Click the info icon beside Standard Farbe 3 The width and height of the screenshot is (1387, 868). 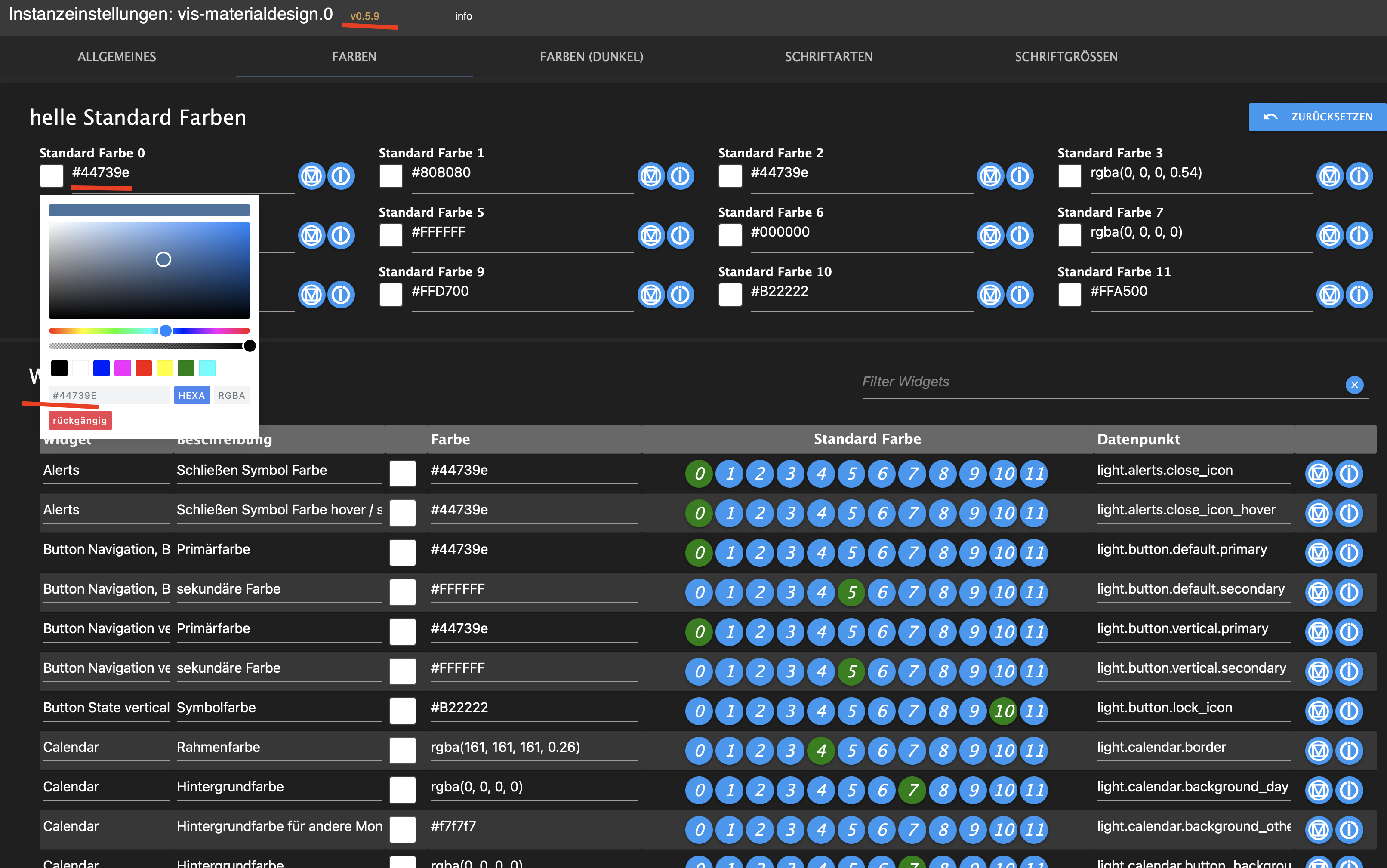[1359, 175]
